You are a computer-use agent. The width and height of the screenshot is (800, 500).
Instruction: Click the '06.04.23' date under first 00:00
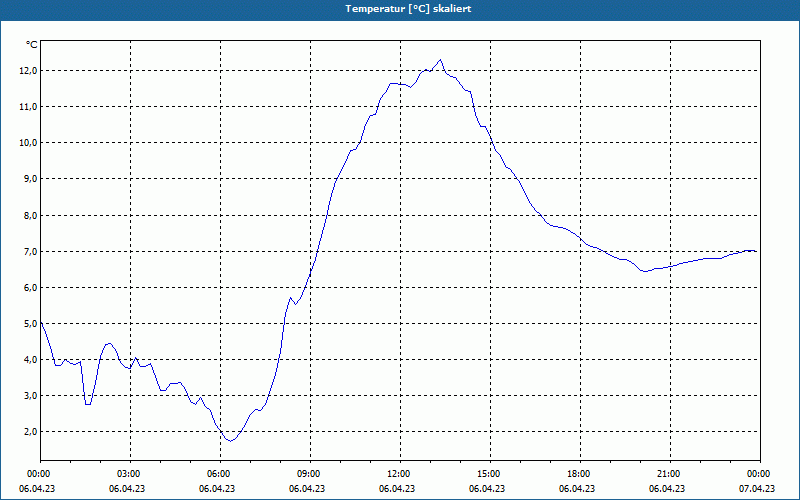37,488
